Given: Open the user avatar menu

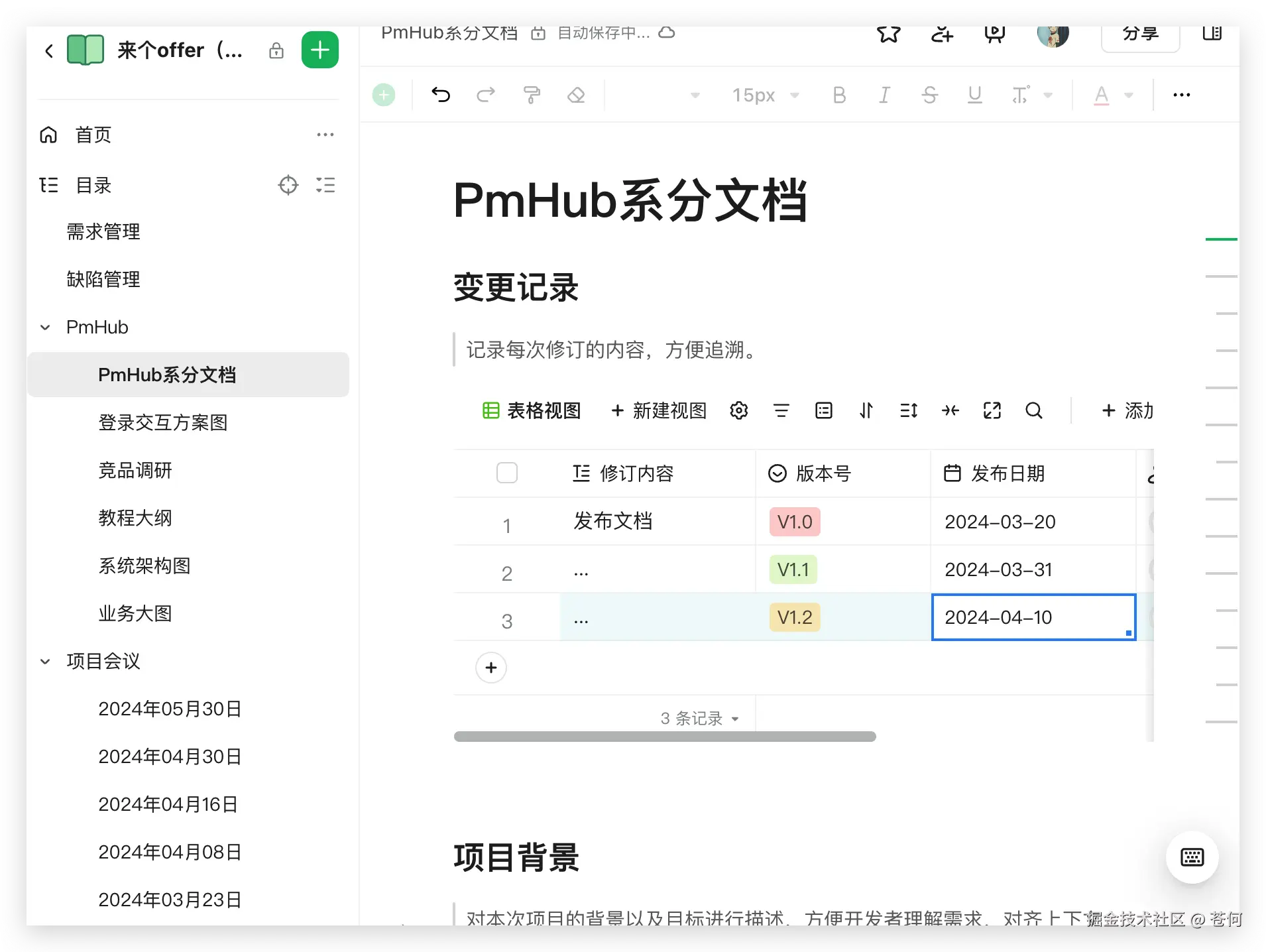Looking at the screenshot, I should [1053, 35].
